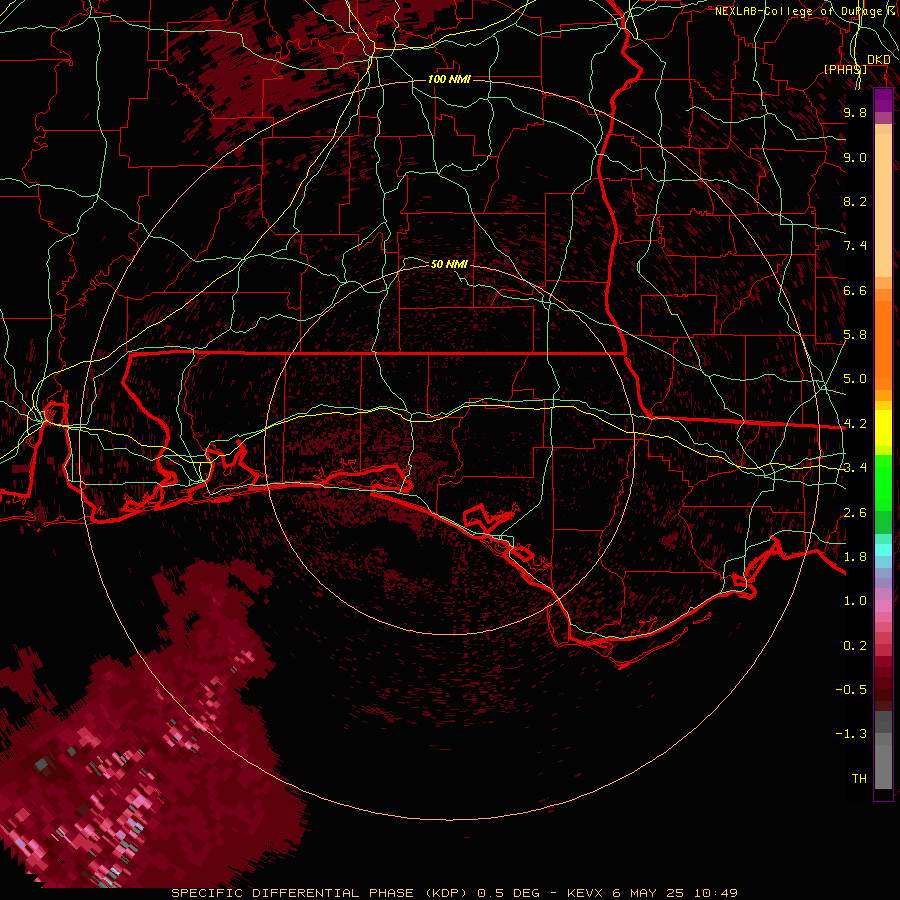Click the 5.0 scale value
Screen dimensions: 900x900
[855, 379]
